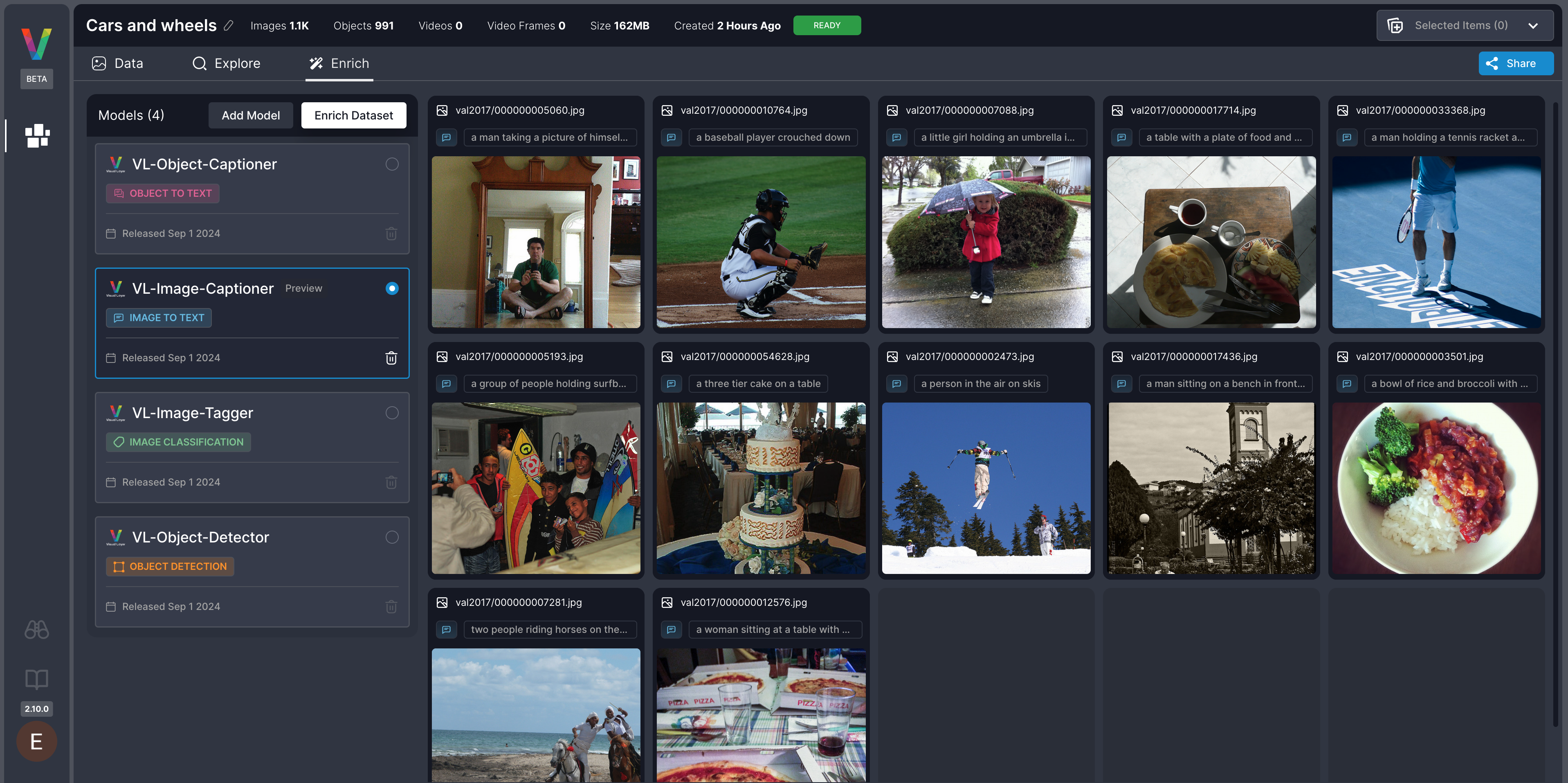The height and width of the screenshot is (783, 1568).
Task: Click the IMAGE CLASSIFICATION tag icon
Action: point(119,442)
